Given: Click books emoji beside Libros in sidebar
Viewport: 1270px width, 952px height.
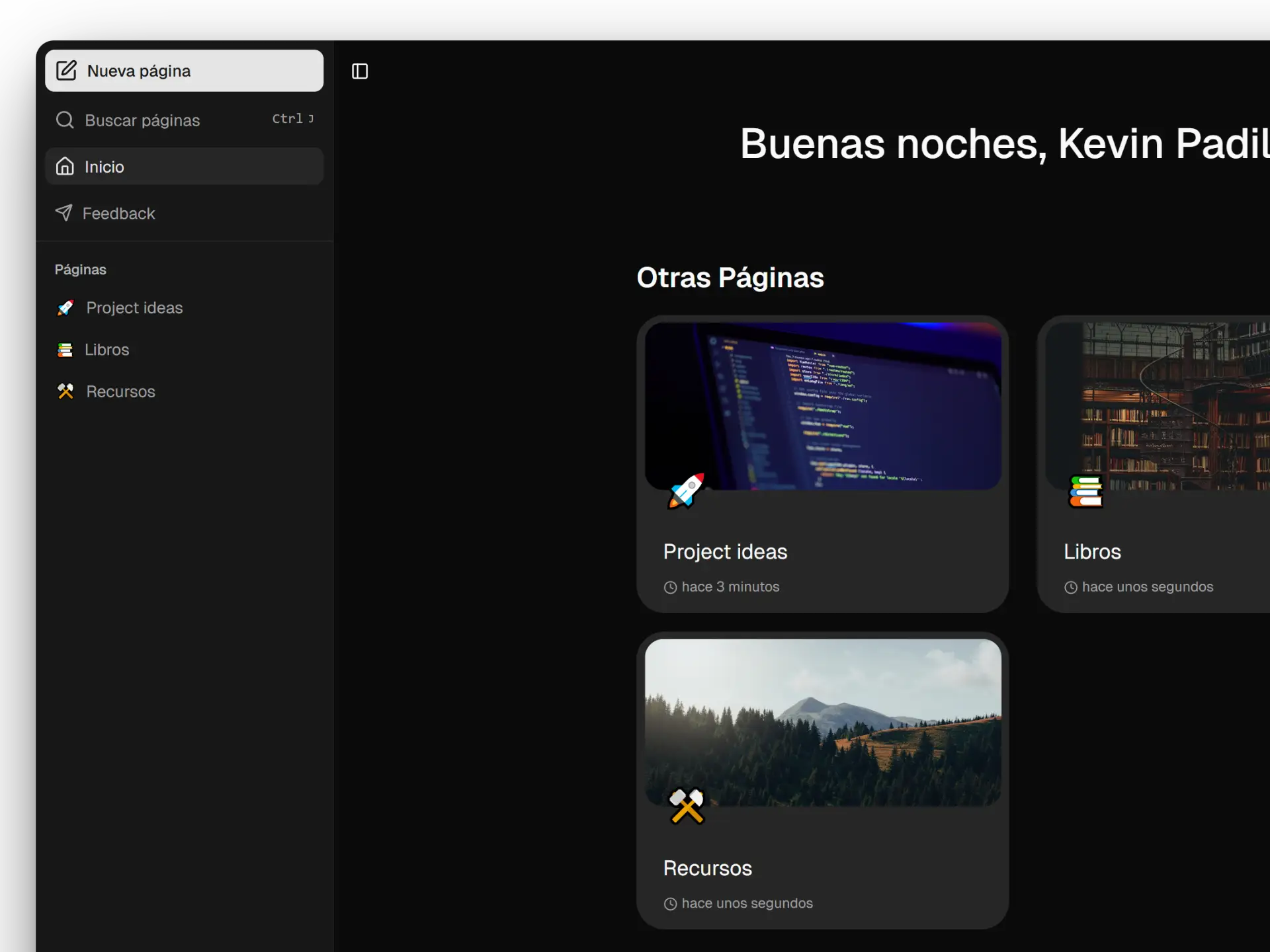Looking at the screenshot, I should click(65, 350).
